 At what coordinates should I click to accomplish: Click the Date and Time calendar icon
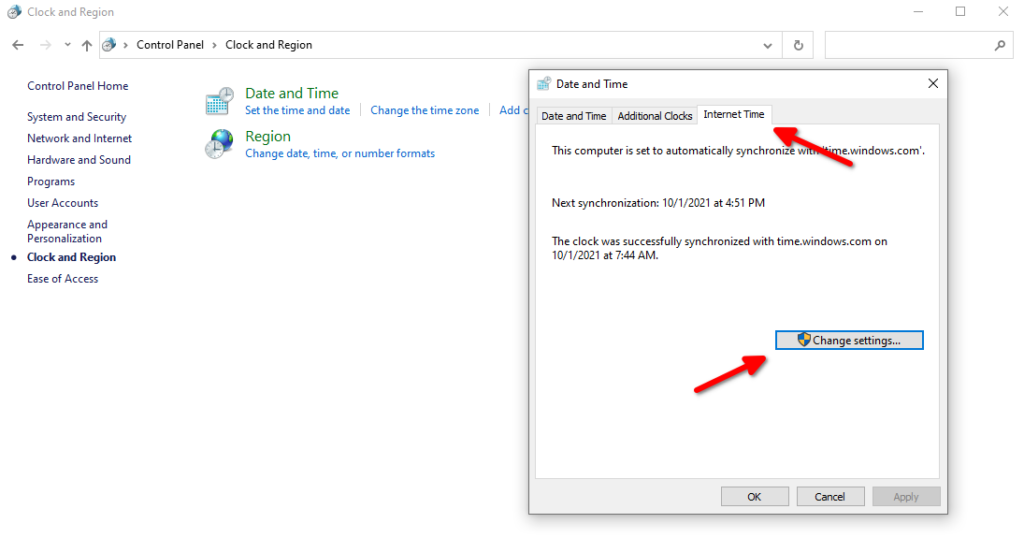click(219, 101)
